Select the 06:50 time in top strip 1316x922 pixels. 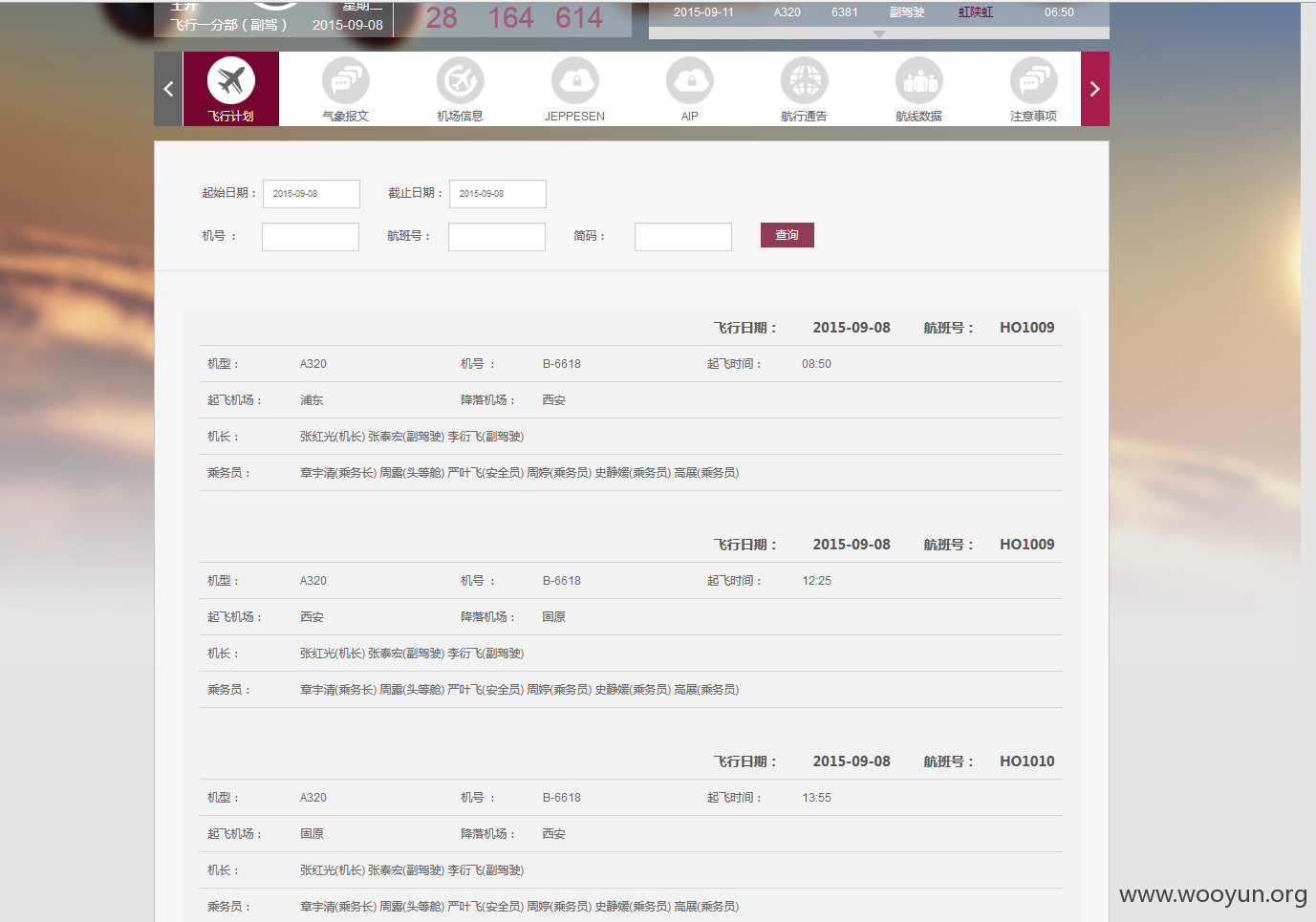(x=1059, y=12)
